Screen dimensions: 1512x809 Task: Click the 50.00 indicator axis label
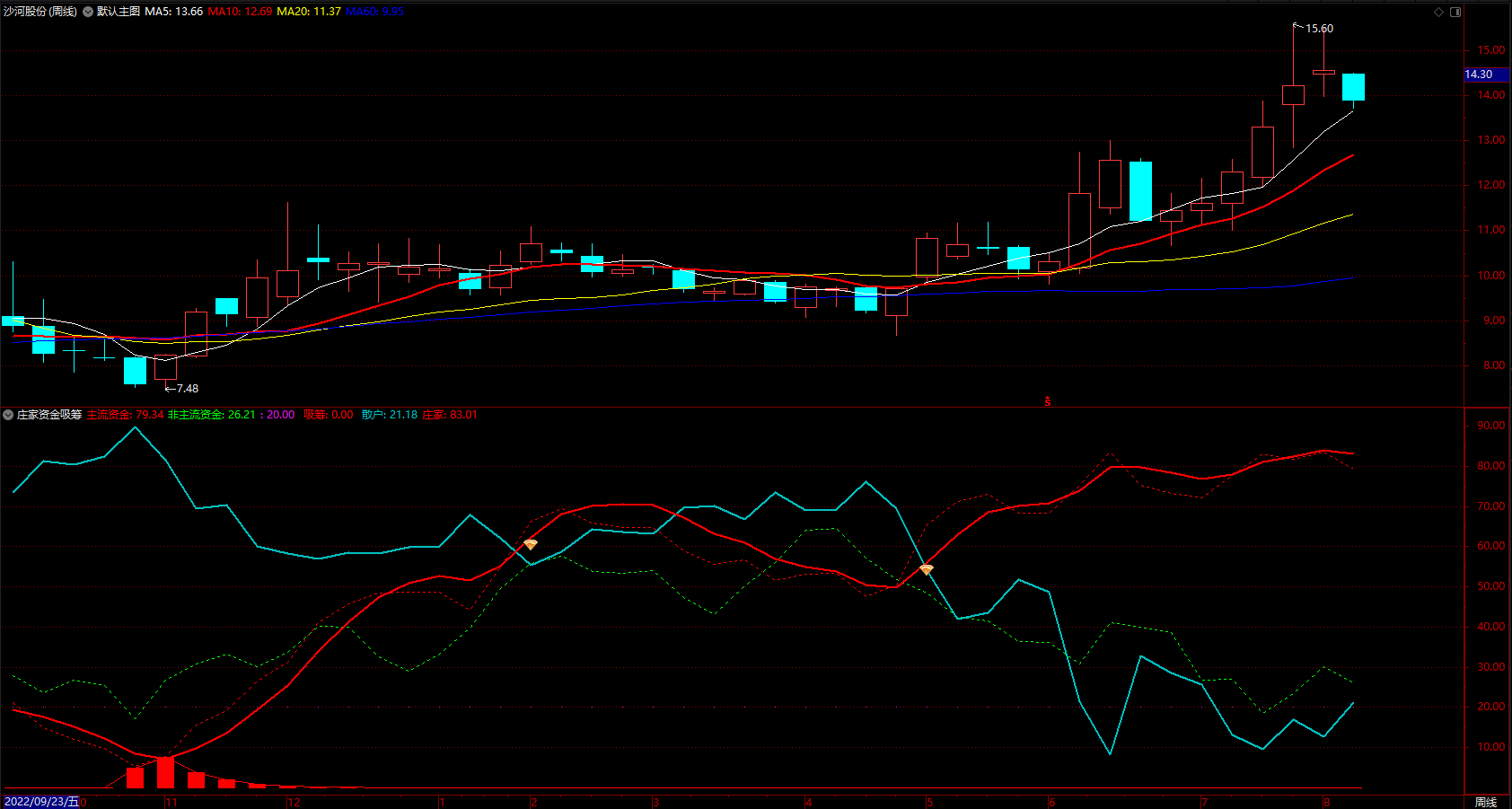(x=1491, y=586)
